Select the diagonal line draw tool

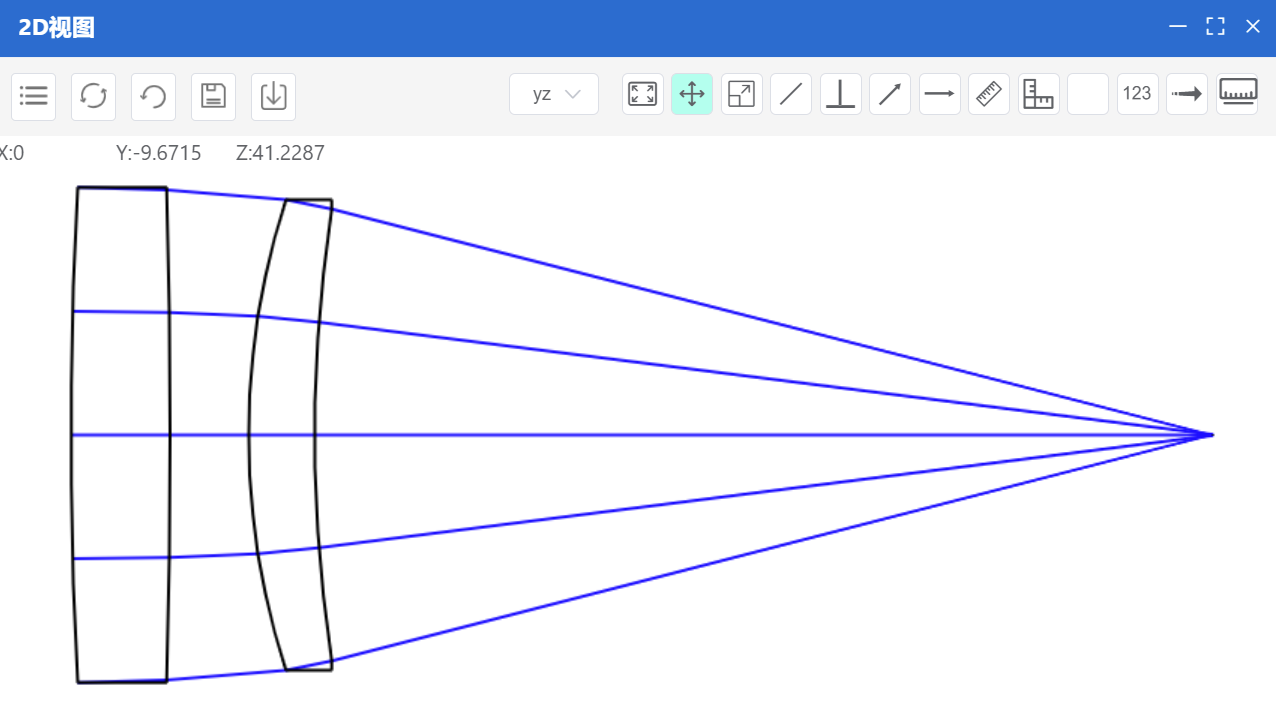coord(791,94)
